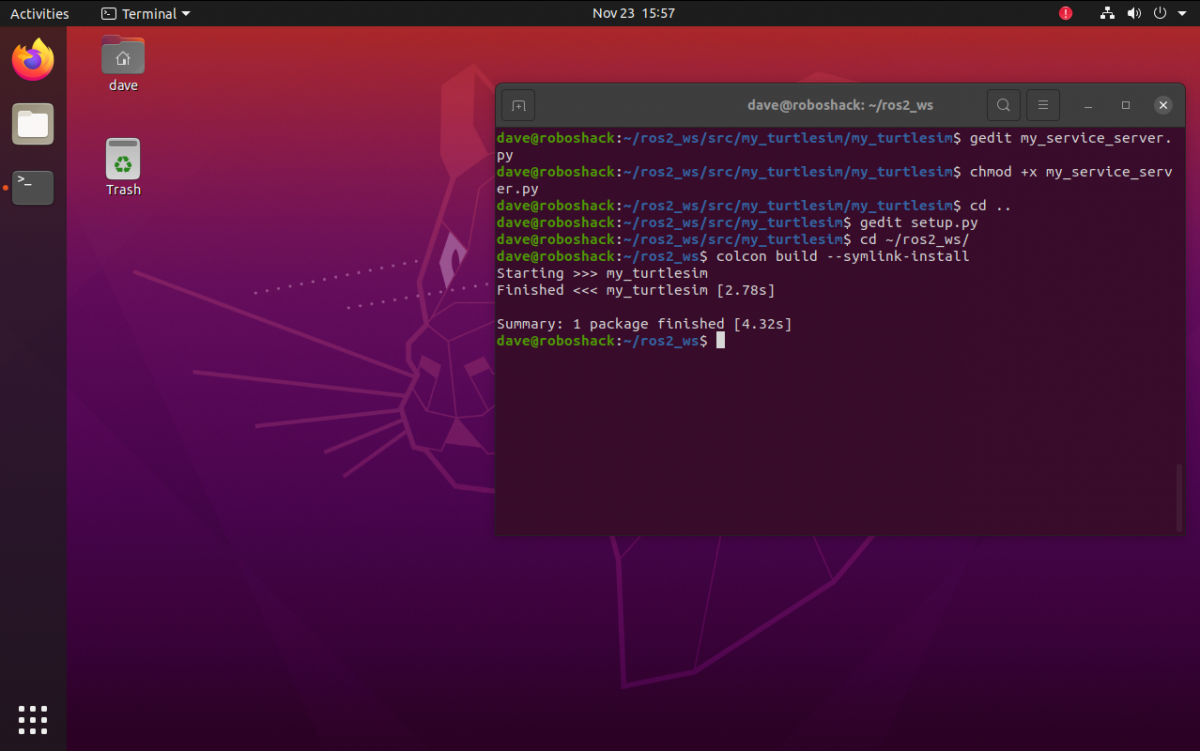
Task: Maximize the terminal window
Action: 1125,105
